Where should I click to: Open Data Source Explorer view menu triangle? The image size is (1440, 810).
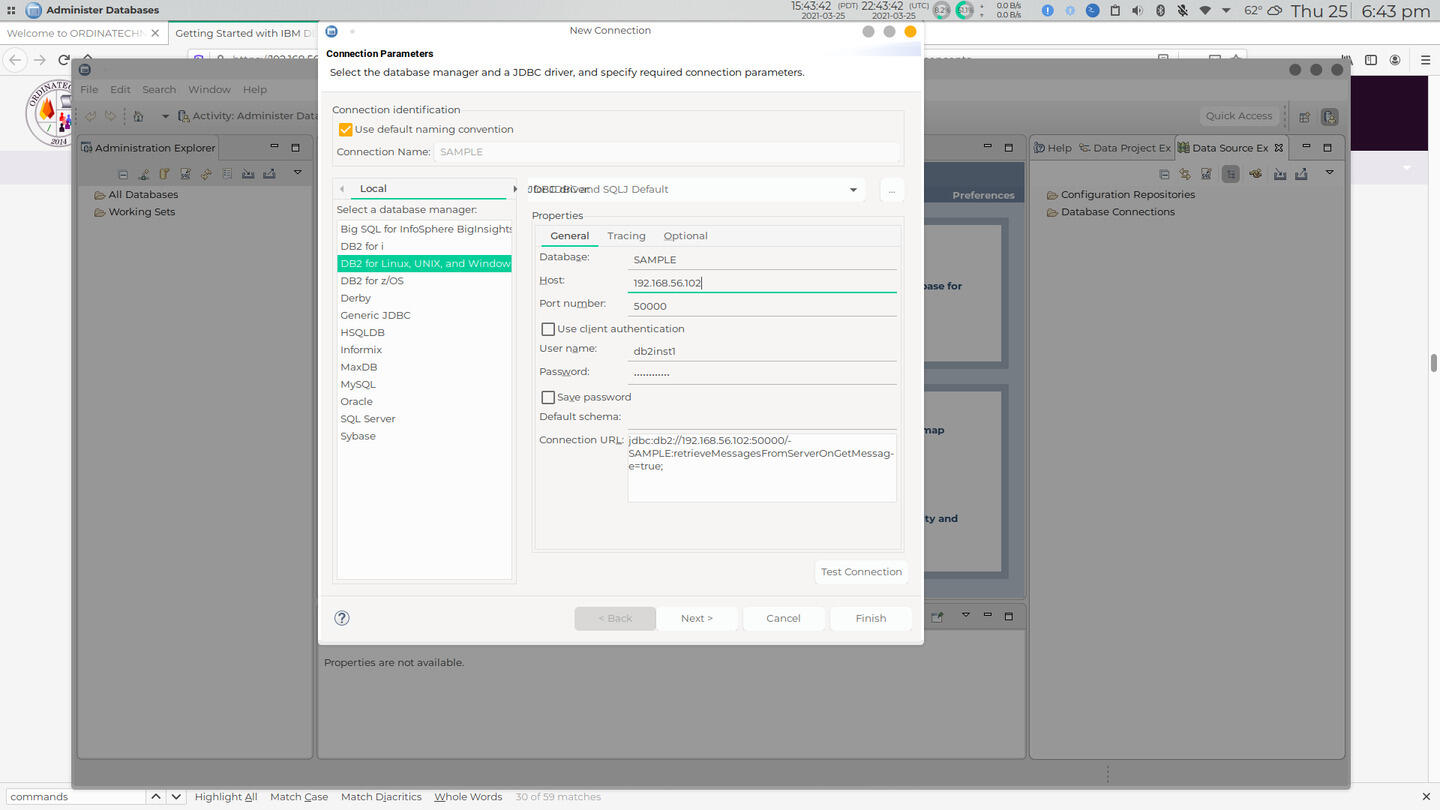pos(1329,173)
